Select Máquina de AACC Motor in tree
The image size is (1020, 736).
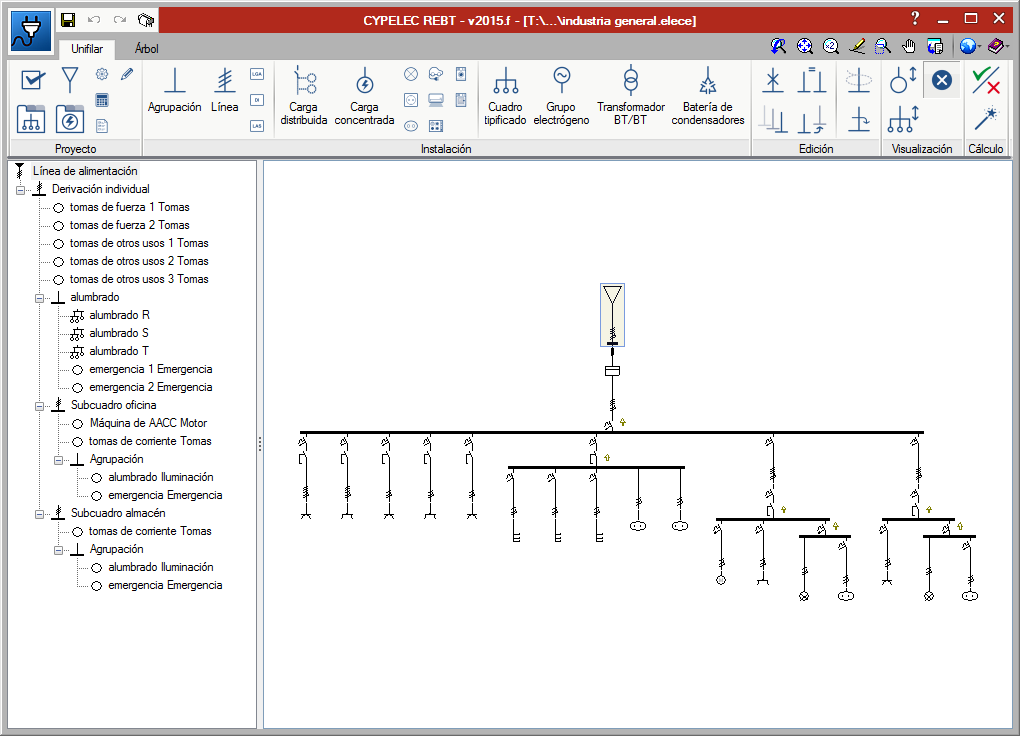147,423
